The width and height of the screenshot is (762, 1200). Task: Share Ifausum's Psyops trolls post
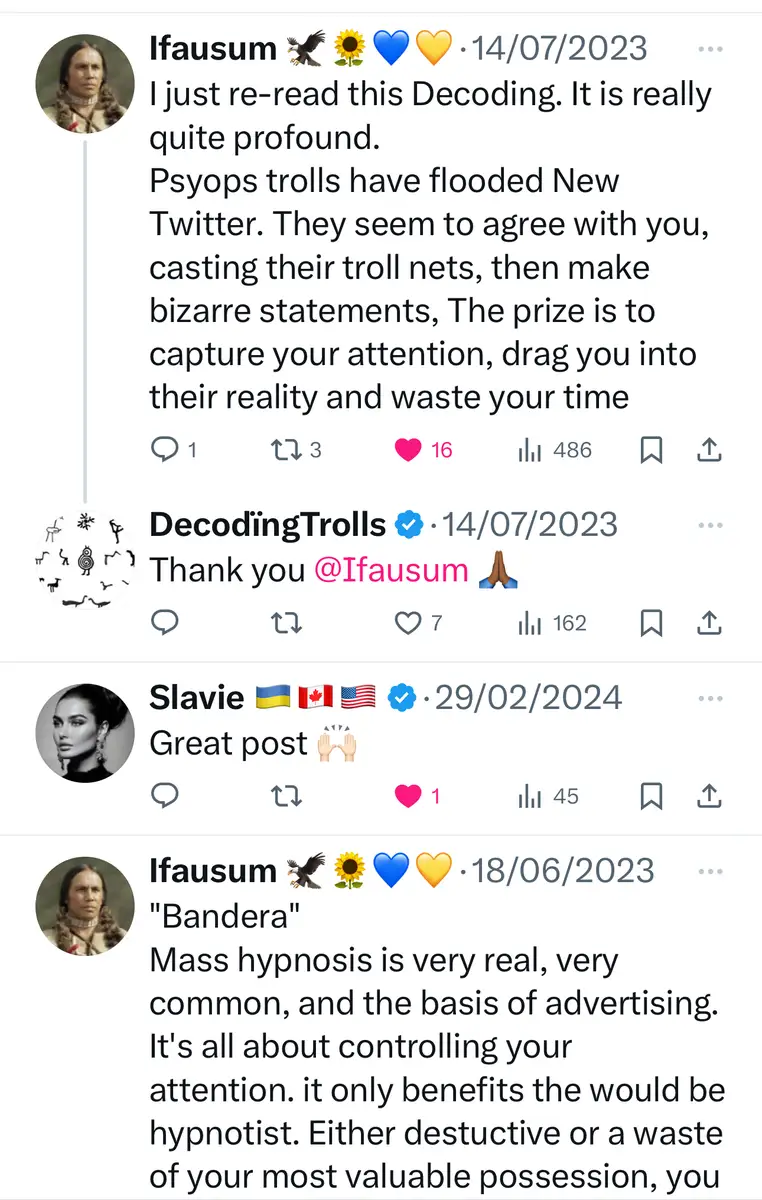click(708, 451)
